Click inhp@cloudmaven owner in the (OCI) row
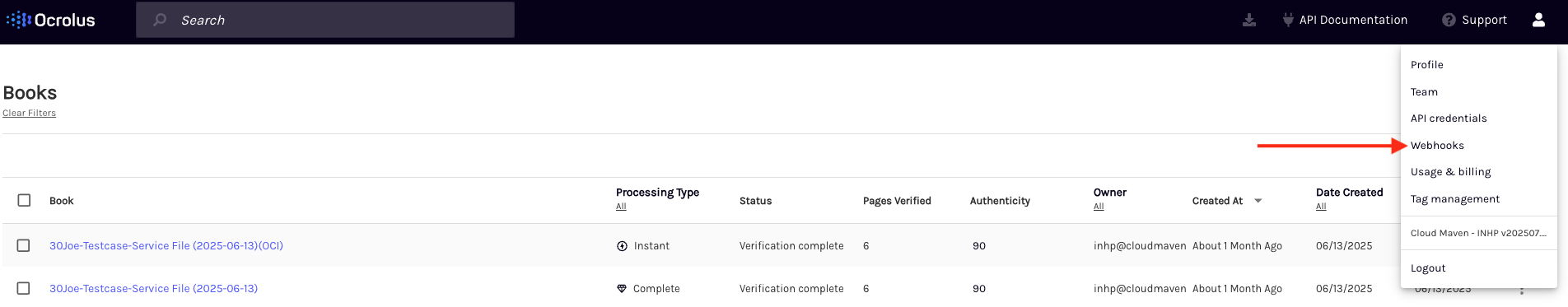Screen dimensions: 1568x307 [x=1140, y=246]
